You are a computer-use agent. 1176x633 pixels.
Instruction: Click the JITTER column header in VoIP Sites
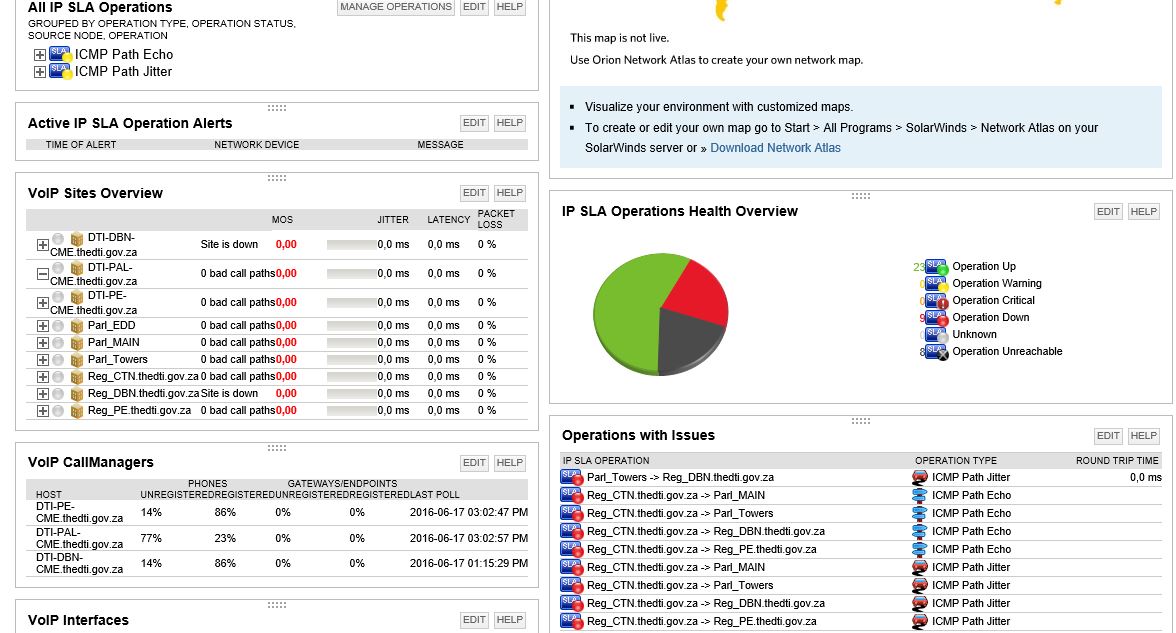click(x=393, y=220)
